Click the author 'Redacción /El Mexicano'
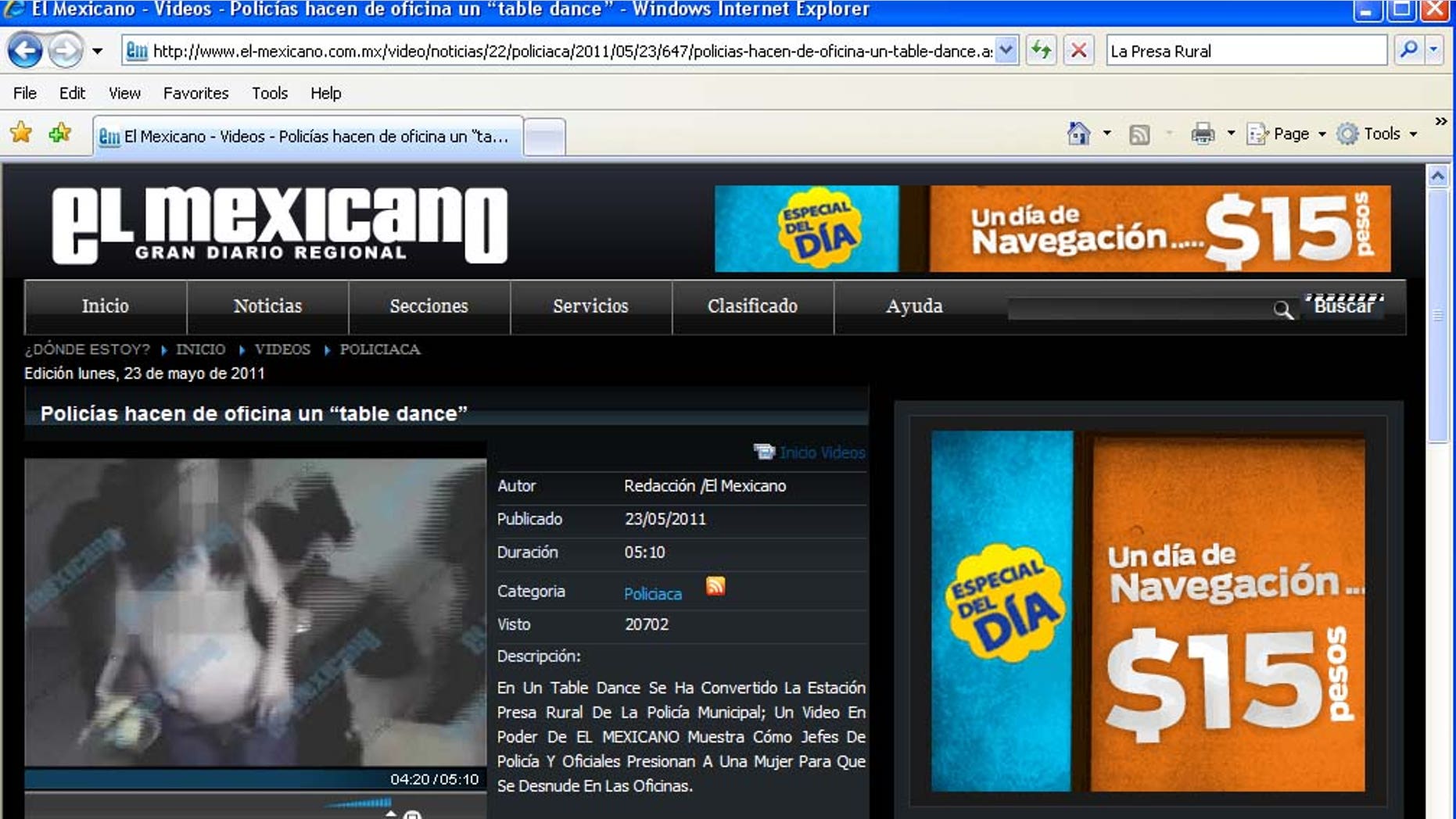This screenshot has width=1456, height=819. click(705, 486)
